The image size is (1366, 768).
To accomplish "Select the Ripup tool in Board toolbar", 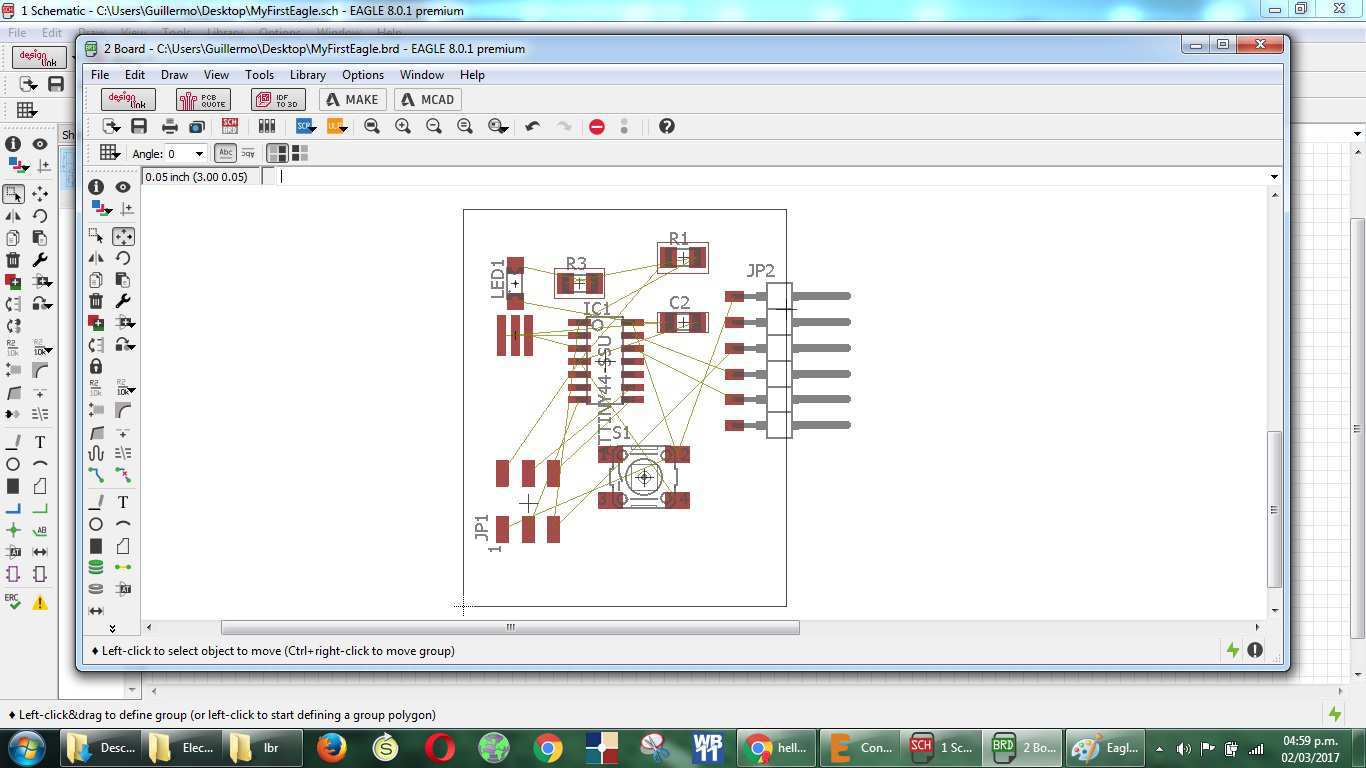I will pyautogui.click(x=123, y=475).
